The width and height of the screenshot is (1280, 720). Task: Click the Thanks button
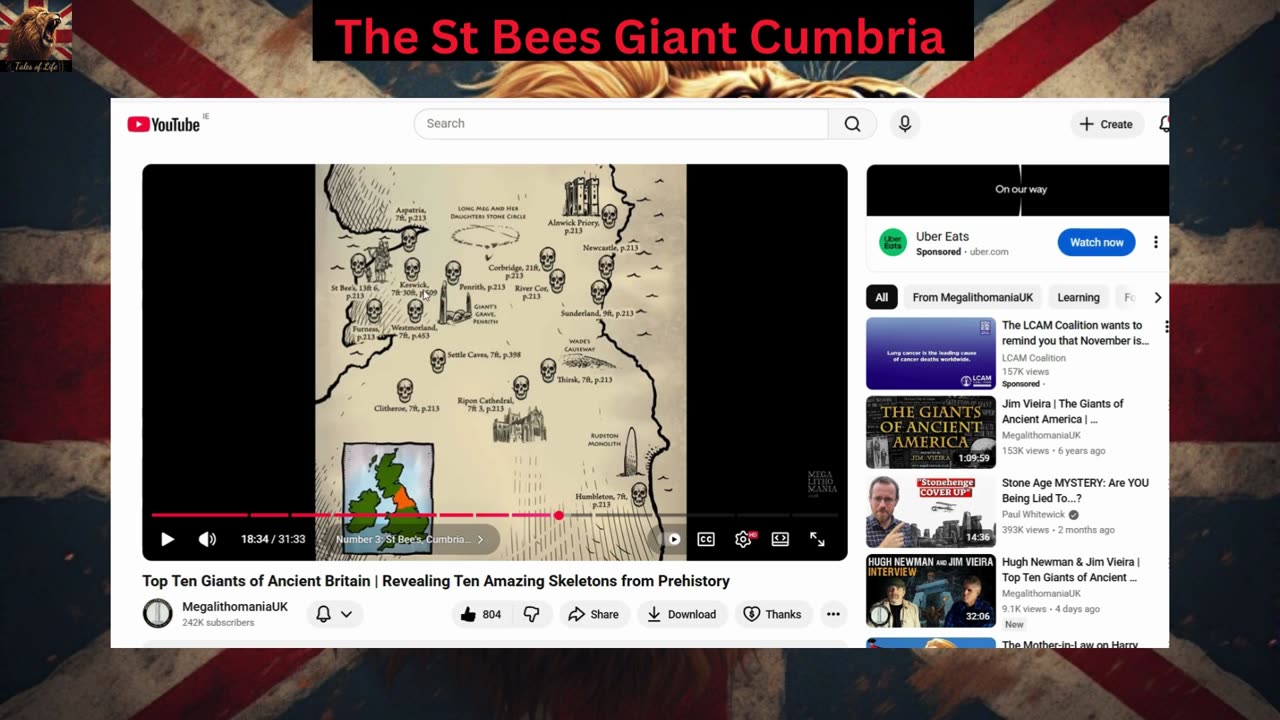pos(773,614)
